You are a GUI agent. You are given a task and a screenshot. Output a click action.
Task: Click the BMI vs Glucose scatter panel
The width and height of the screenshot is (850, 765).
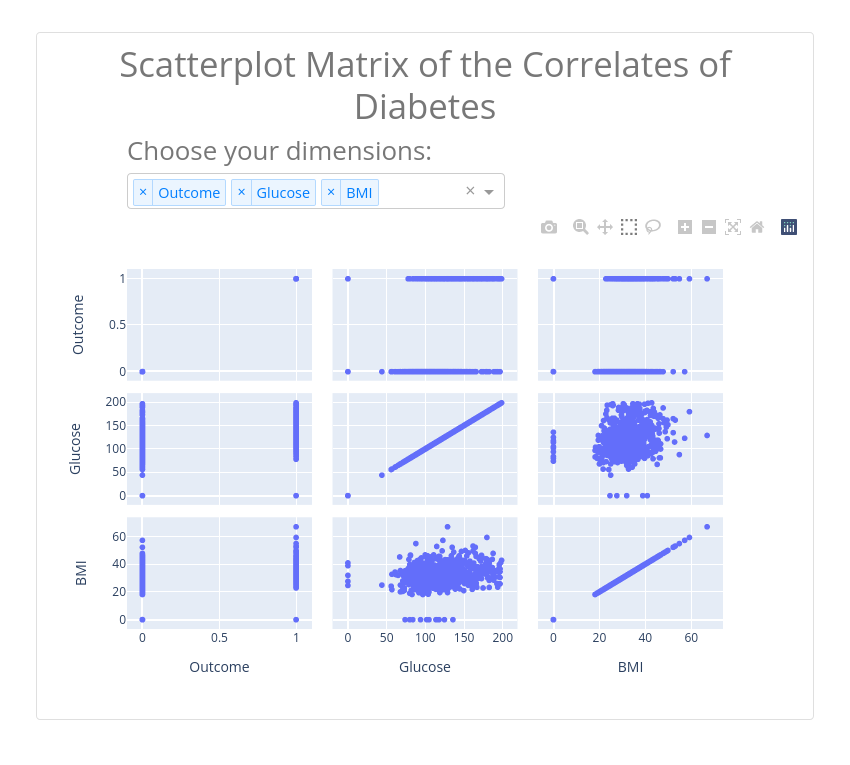point(424,573)
